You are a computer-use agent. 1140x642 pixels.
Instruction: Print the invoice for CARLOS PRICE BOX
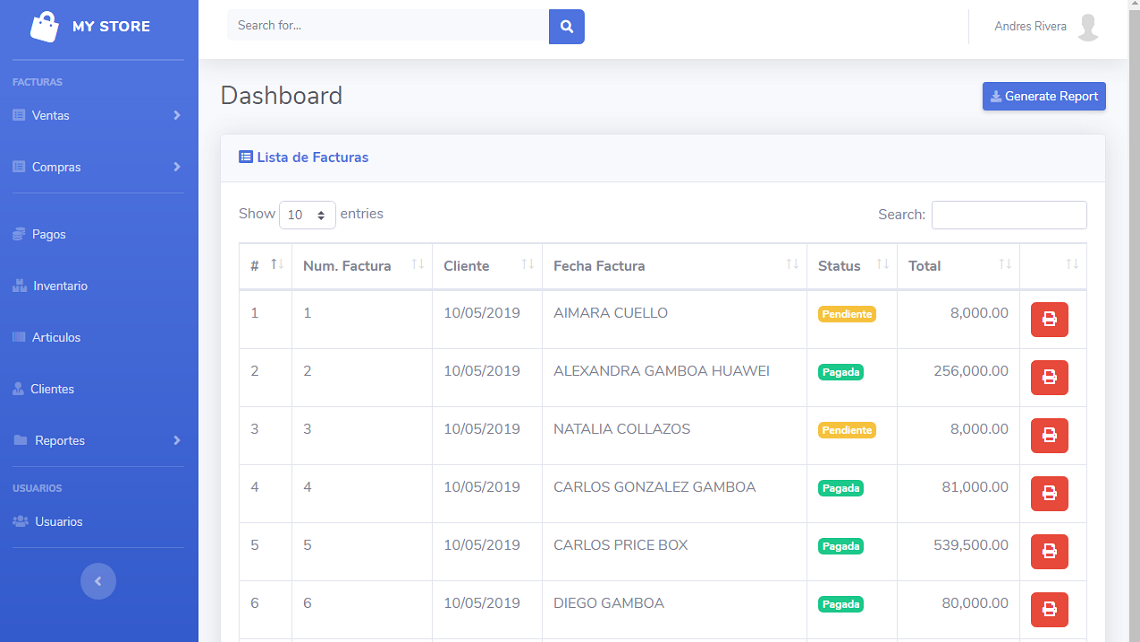coord(1049,552)
